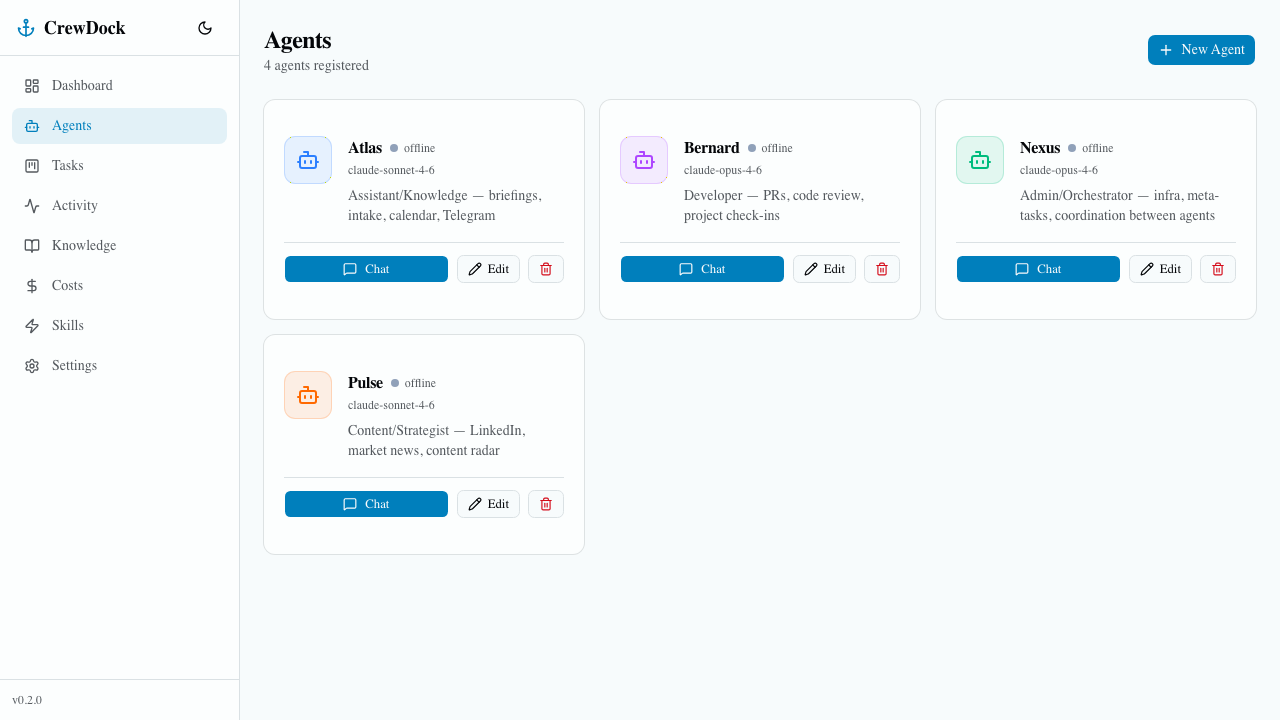
Task: Click Atlas claude-sonnet-4-6 model label
Action: point(391,170)
